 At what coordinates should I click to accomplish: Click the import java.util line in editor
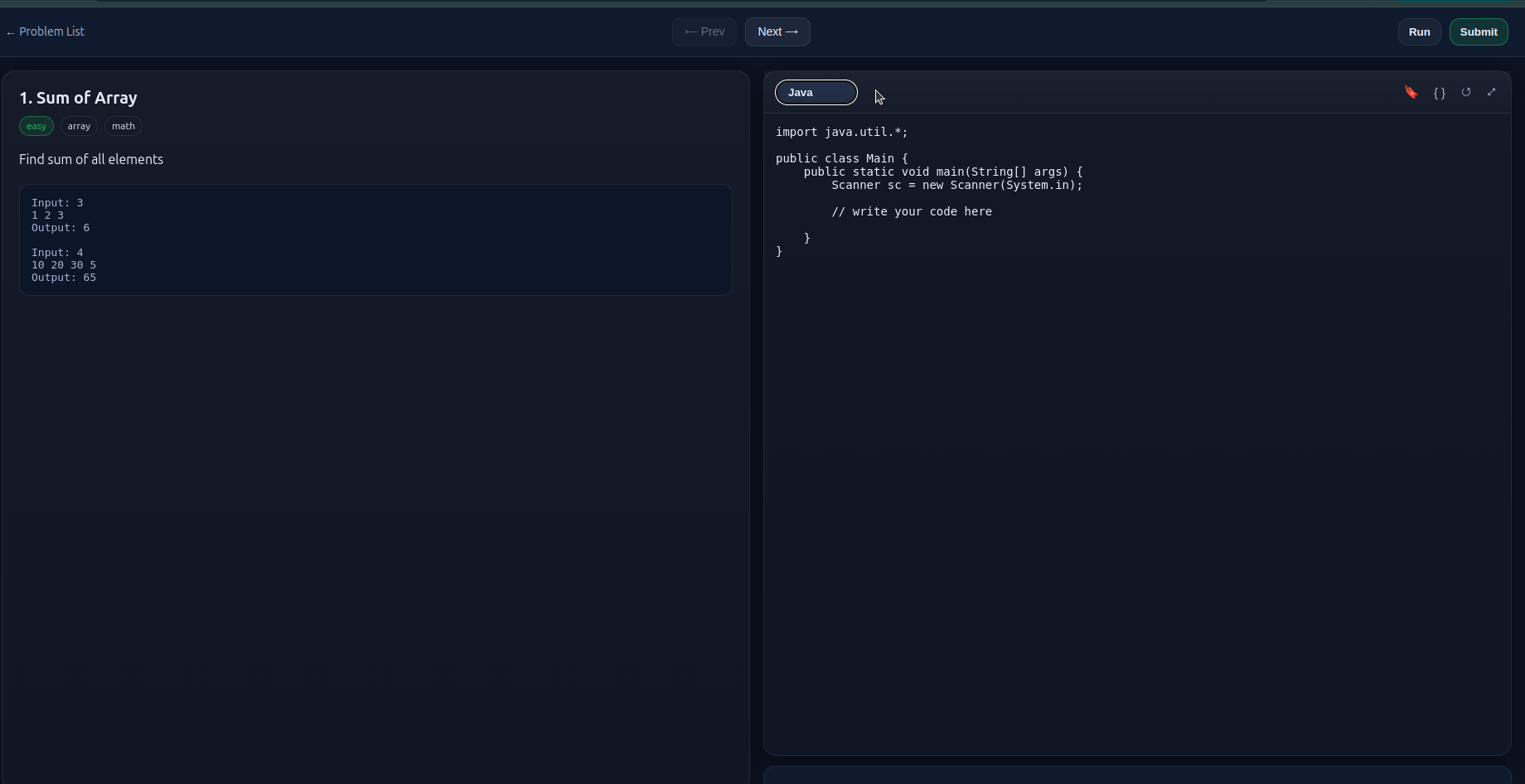842,132
